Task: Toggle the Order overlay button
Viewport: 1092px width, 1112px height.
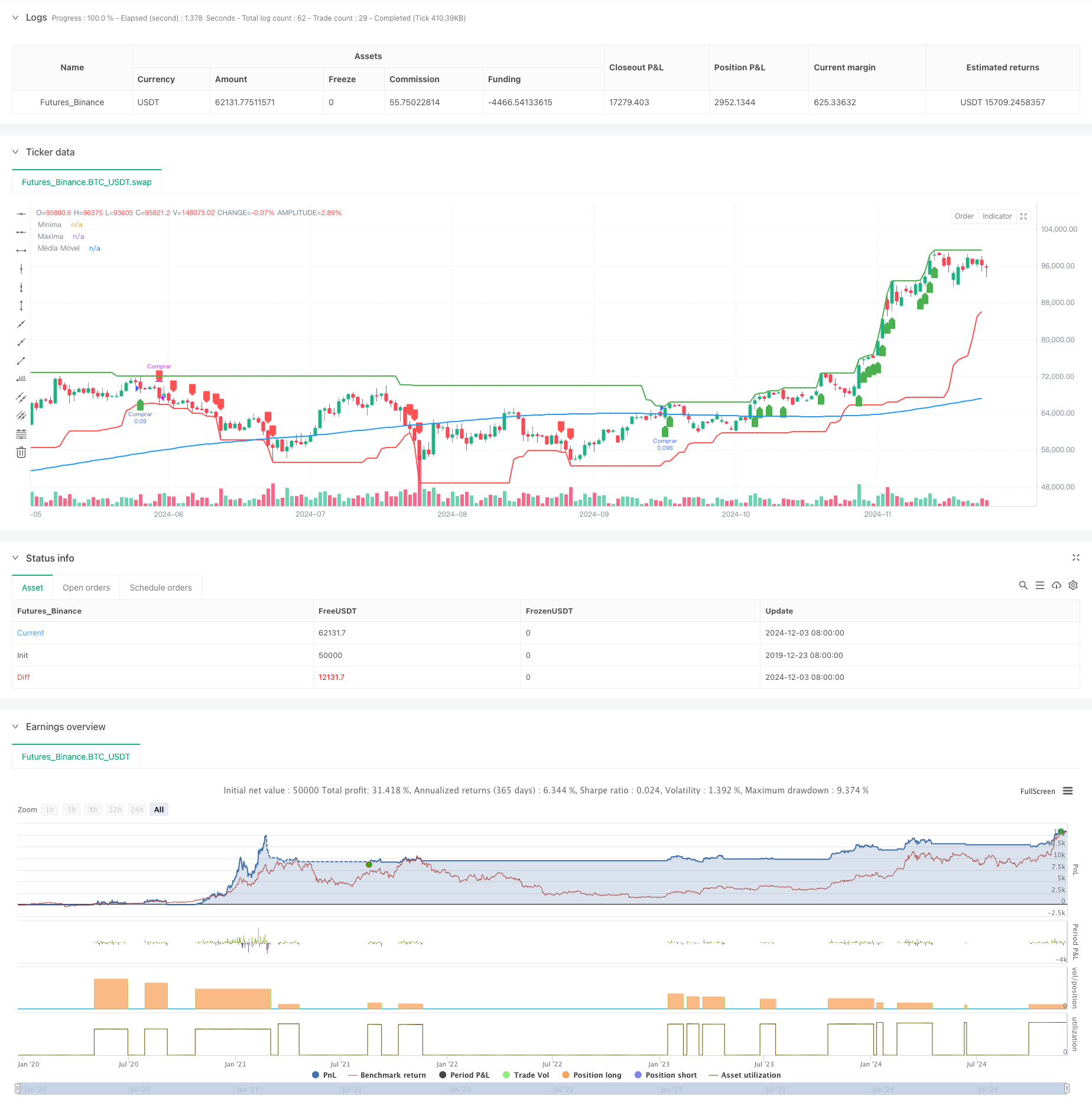Action: pos(964,216)
